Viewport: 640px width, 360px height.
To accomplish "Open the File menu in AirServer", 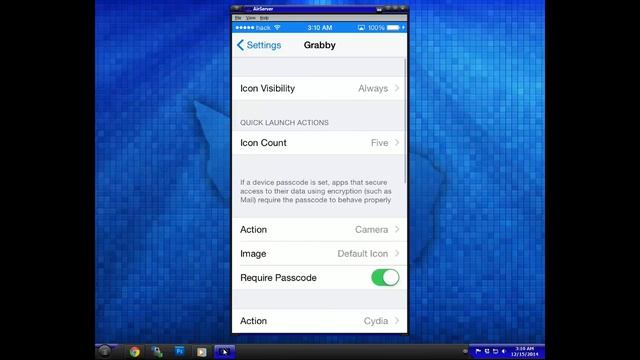I will coord(238,18).
